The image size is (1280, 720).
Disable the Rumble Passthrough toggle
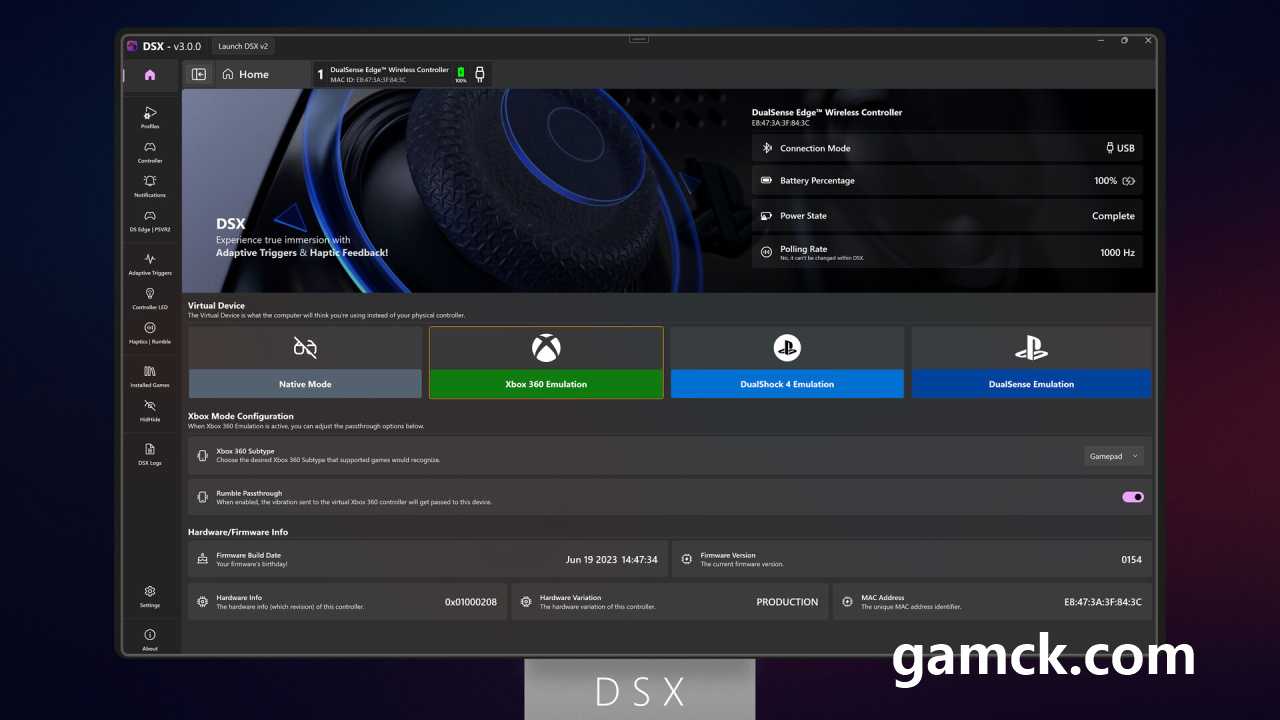pyautogui.click(x=1133, y=497)
